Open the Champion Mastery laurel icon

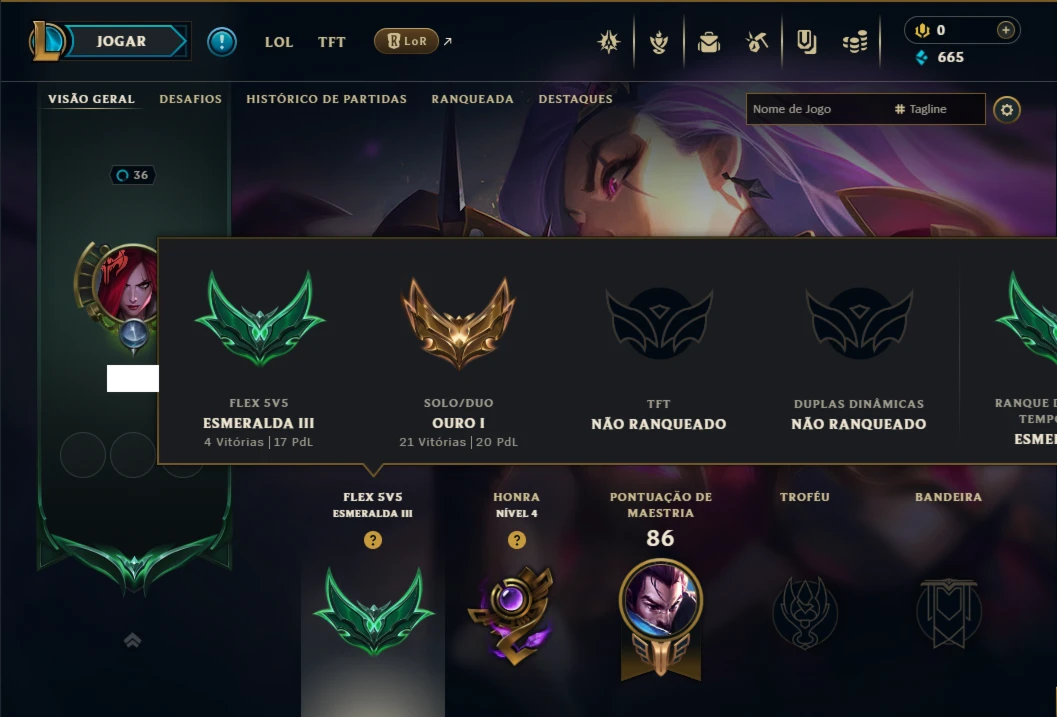click(x=659, y=42)
